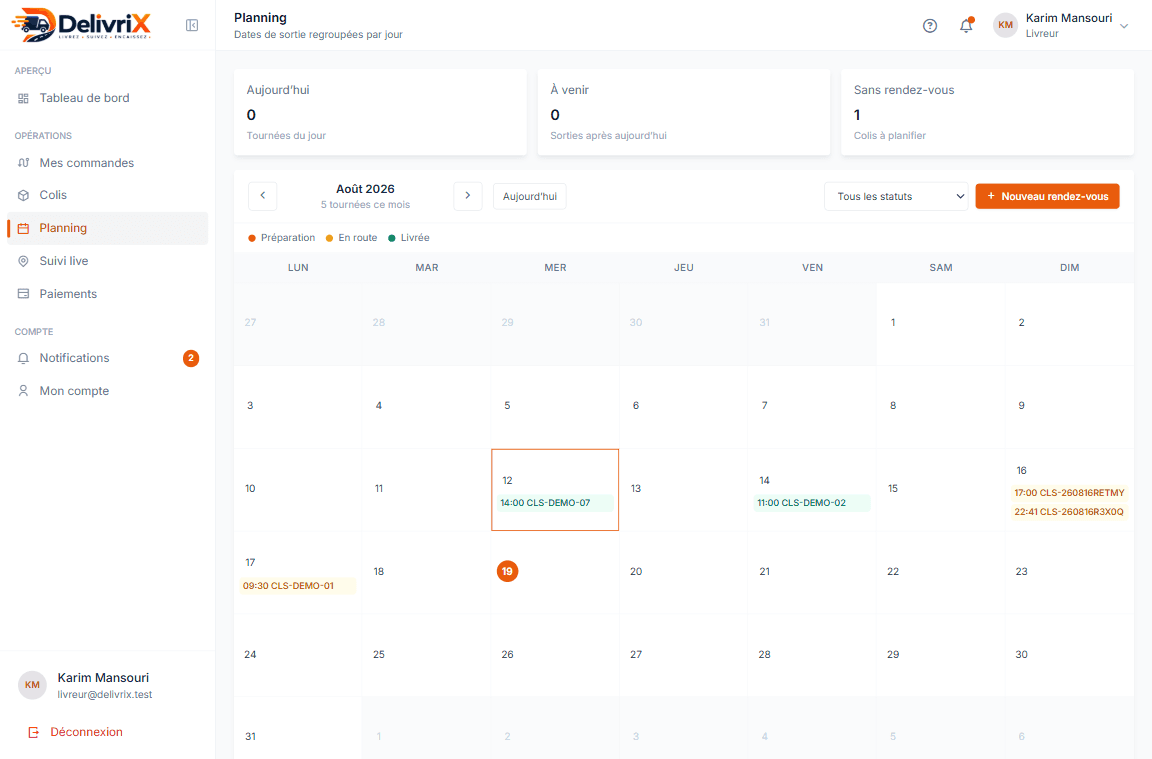1152x759 pixels.
Task: Select the Planning sidebar item
Action: 107,229
